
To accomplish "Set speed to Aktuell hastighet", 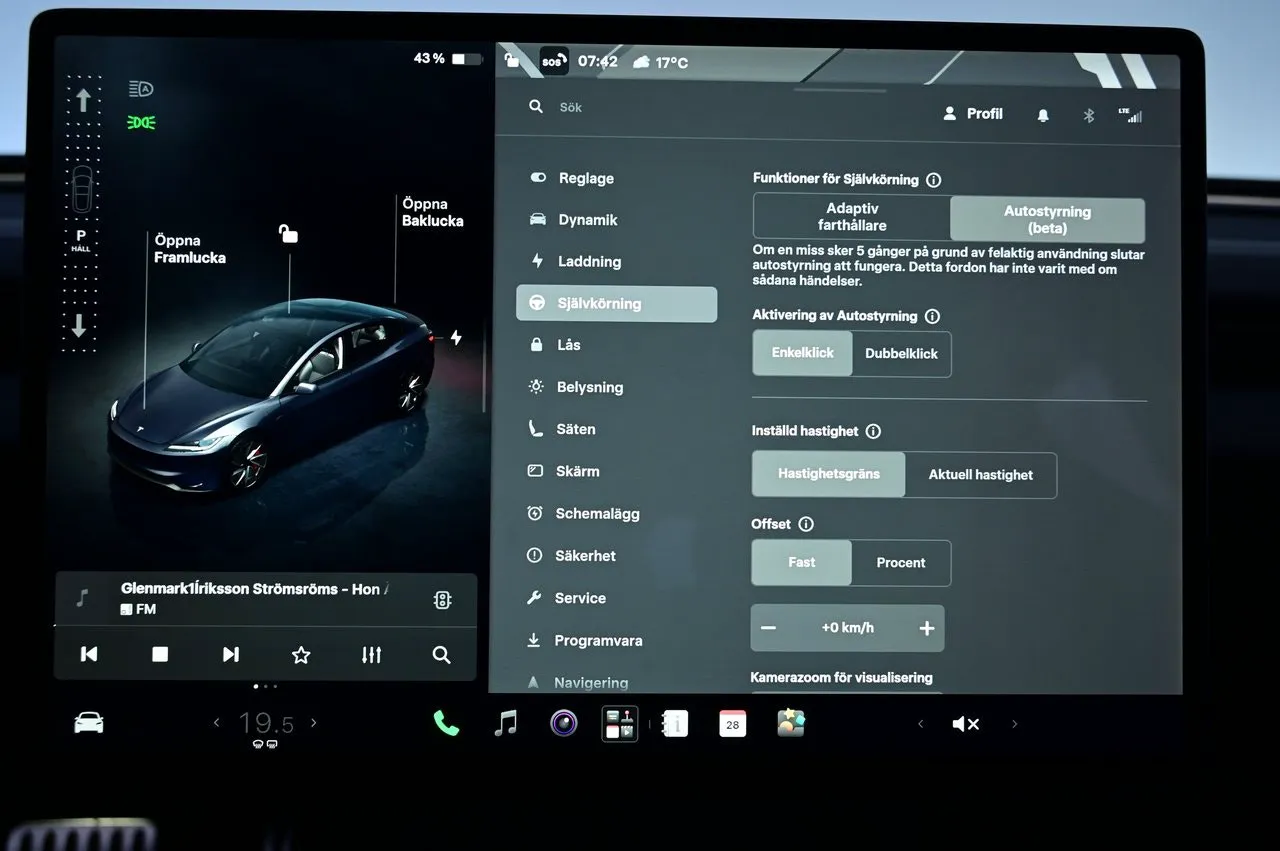I will [x=980, y=475].
